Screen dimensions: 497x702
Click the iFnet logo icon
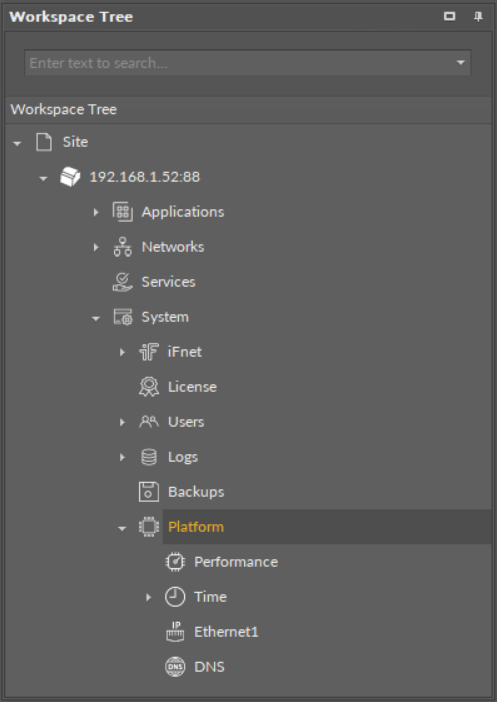pos(149,352)
